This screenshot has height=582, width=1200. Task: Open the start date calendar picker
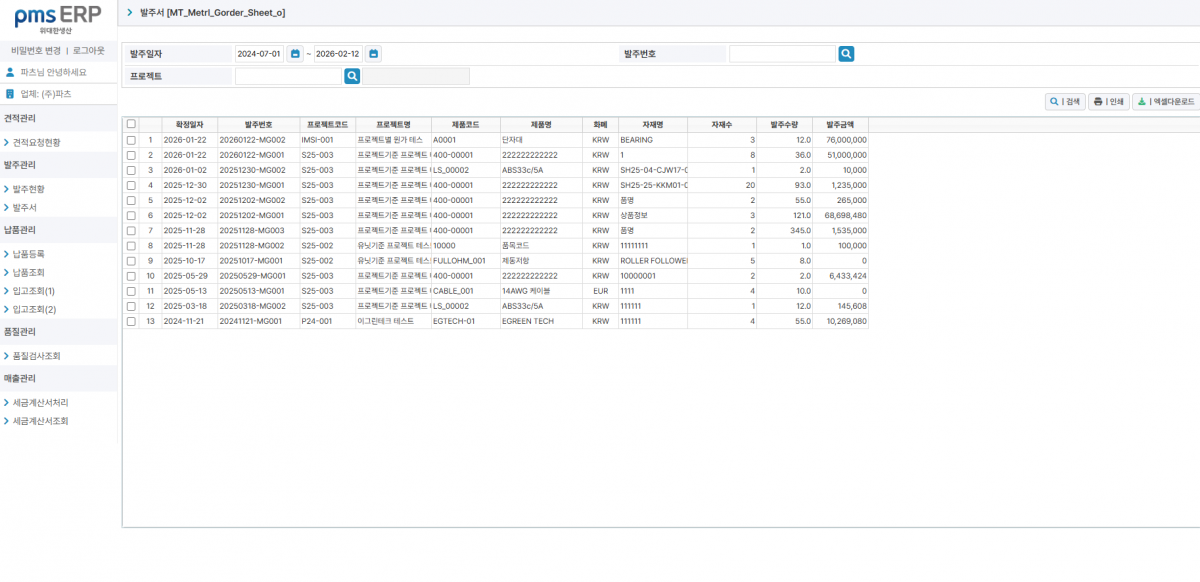(x=295, y=54)
